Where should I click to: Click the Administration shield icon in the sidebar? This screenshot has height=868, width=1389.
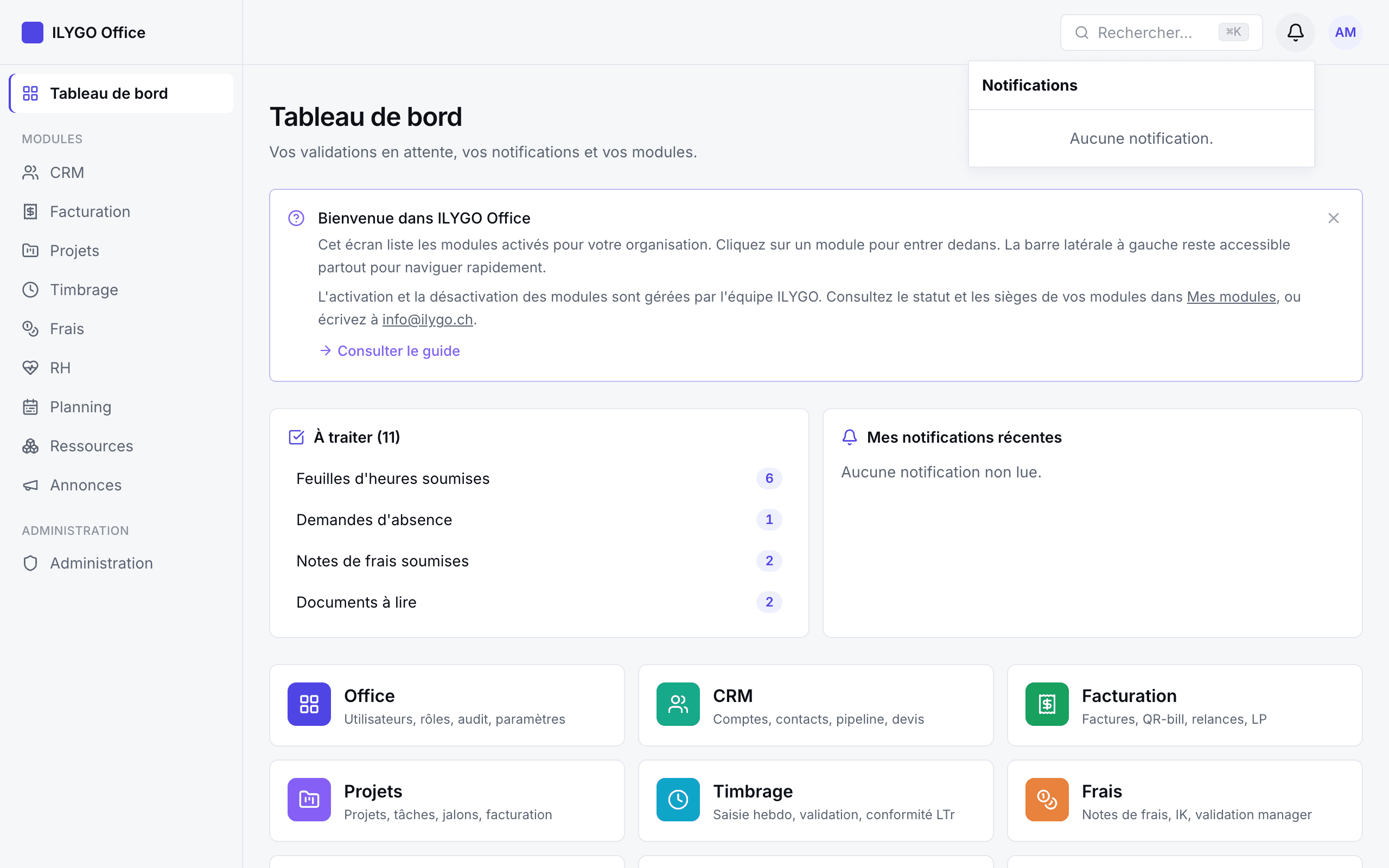click(30, 563)
